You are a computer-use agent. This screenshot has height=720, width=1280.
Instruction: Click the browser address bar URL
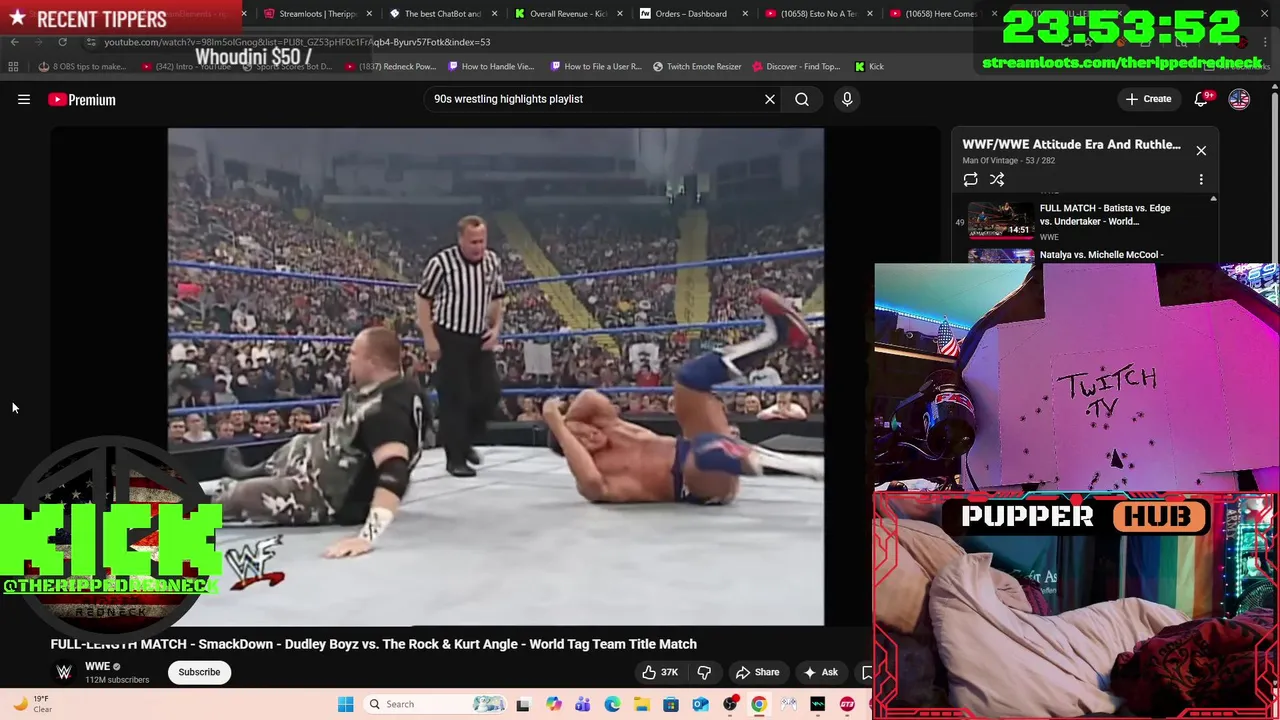click(x=297, y=42)
